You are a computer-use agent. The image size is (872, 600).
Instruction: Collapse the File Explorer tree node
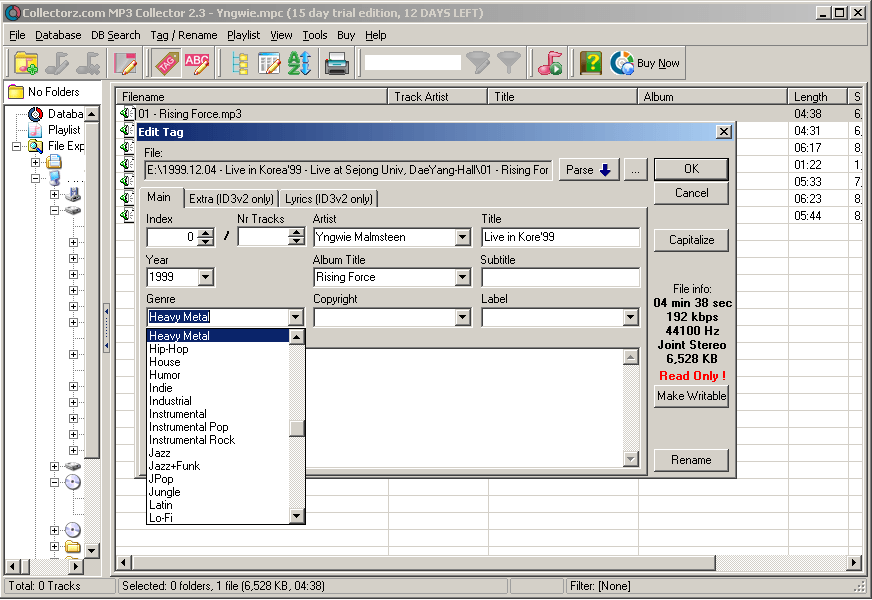pos(18,146)
